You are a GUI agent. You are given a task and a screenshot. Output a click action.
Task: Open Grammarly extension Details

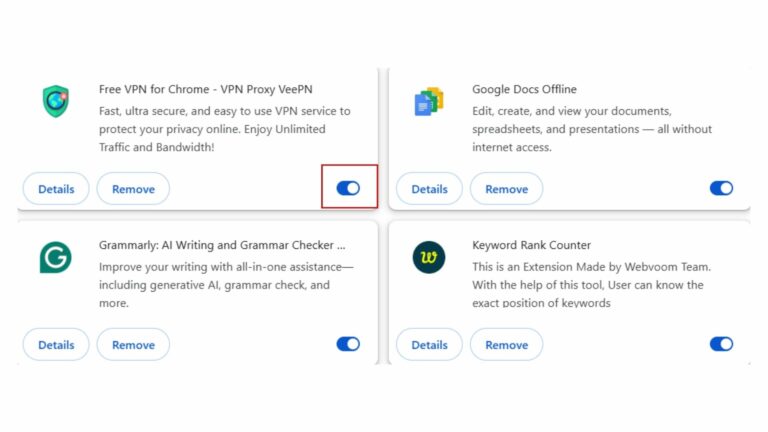(56, 344)
